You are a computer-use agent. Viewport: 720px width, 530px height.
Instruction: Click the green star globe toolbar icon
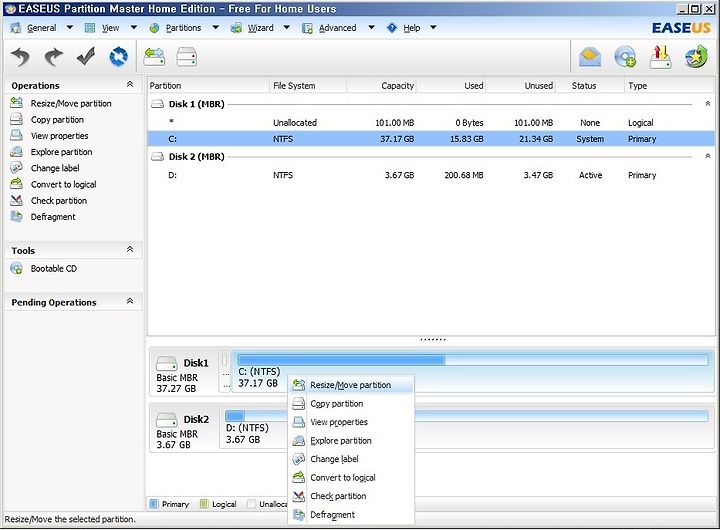pos(696,57)
